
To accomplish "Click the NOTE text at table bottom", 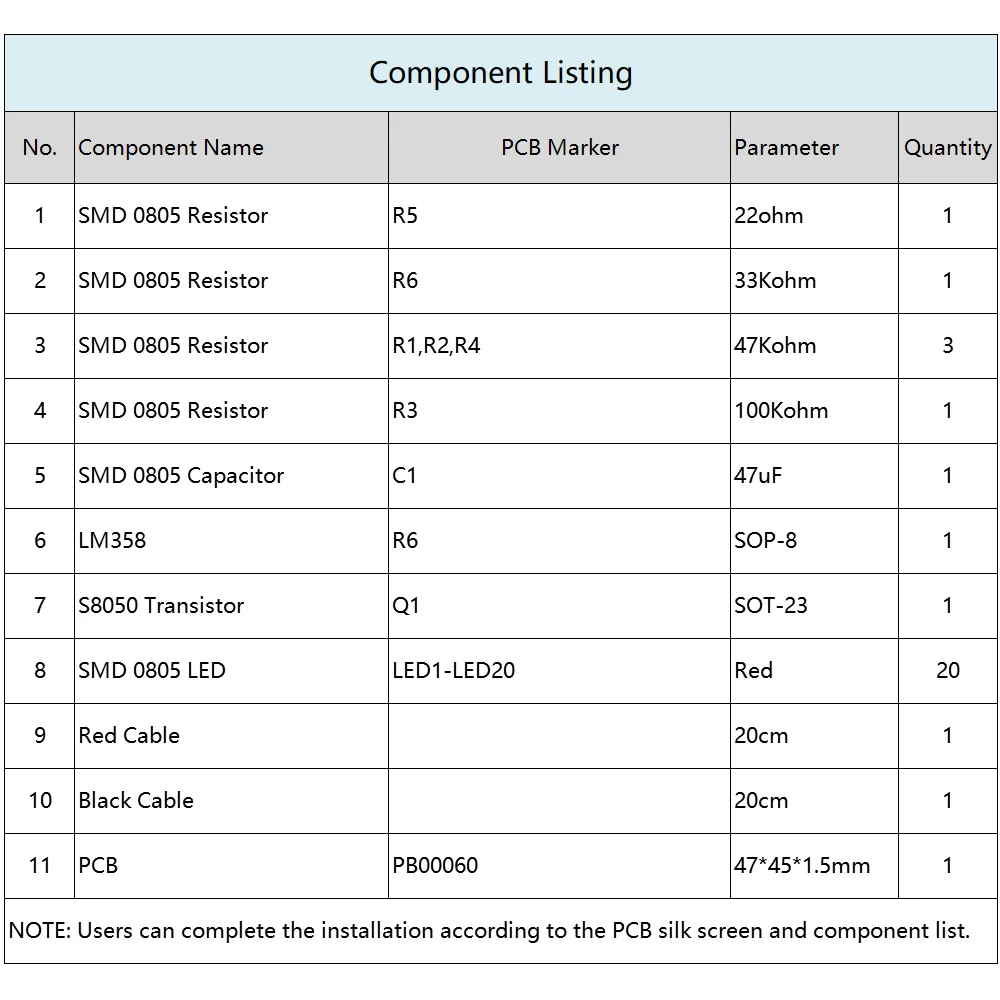I will pos(489,931).
